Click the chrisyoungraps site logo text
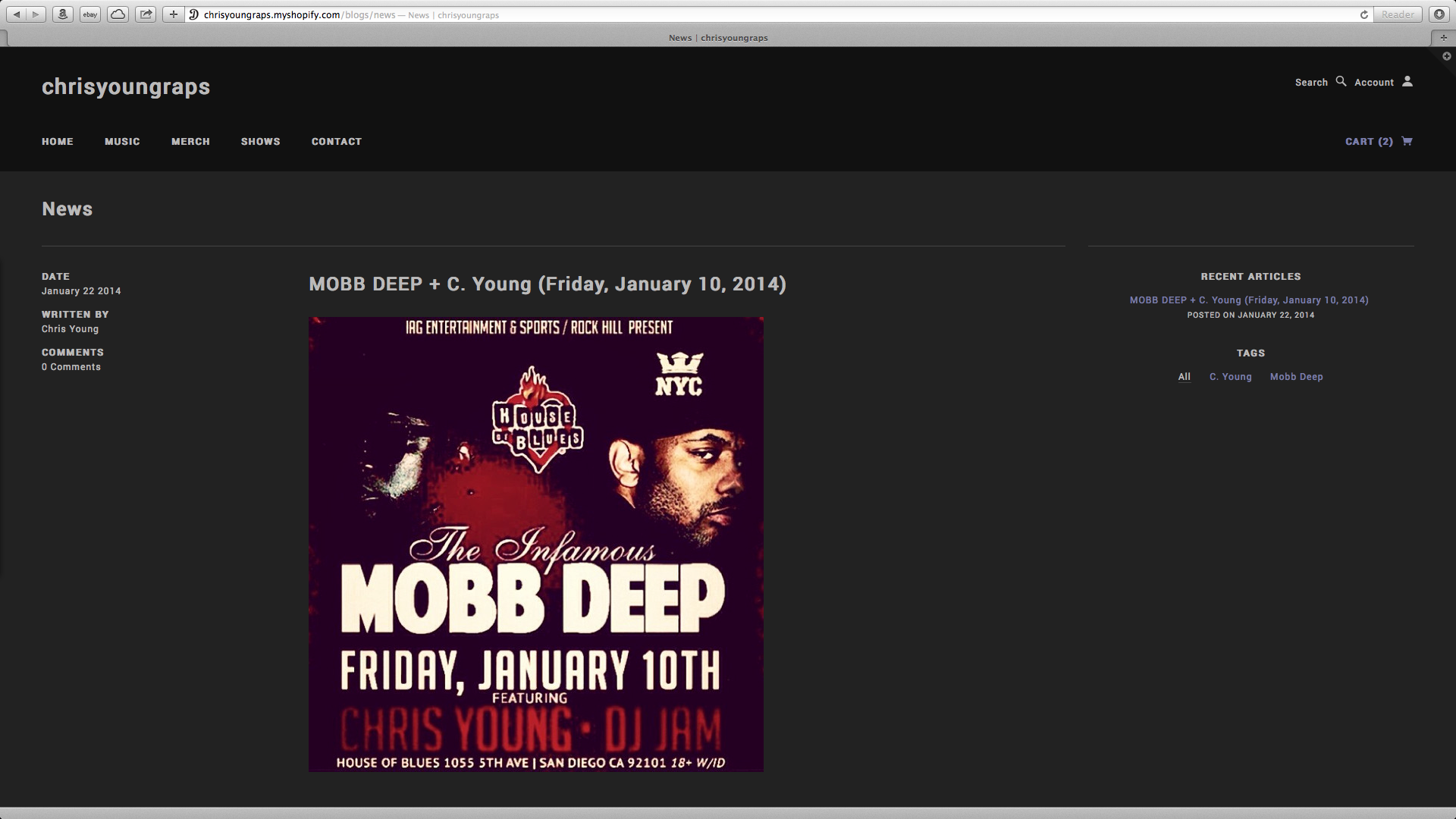This screenshot has height=819, width=1456. click(126, 86)
